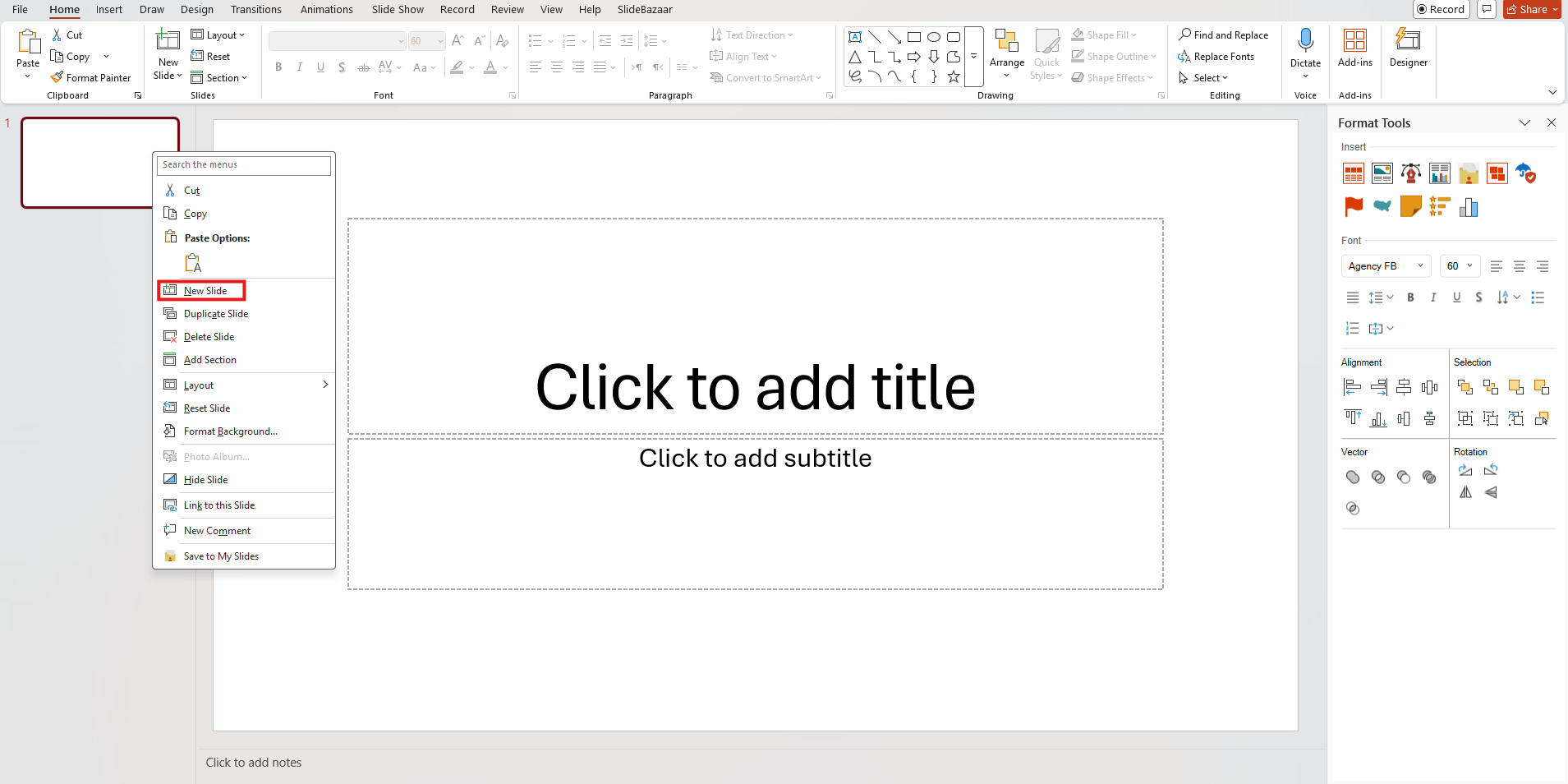This screenshot has width=1568, height=784.
Task: Click the Dictate microphone icon
Action: tap(1305, 39)
